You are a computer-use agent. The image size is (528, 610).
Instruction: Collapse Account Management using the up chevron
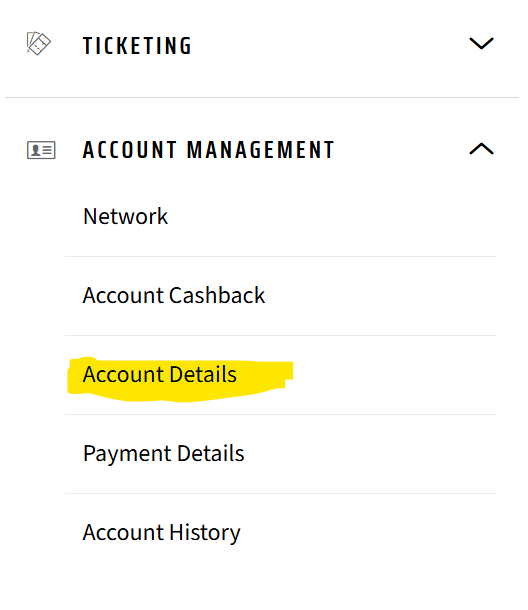pyautogui.click(x=481, y=149)
